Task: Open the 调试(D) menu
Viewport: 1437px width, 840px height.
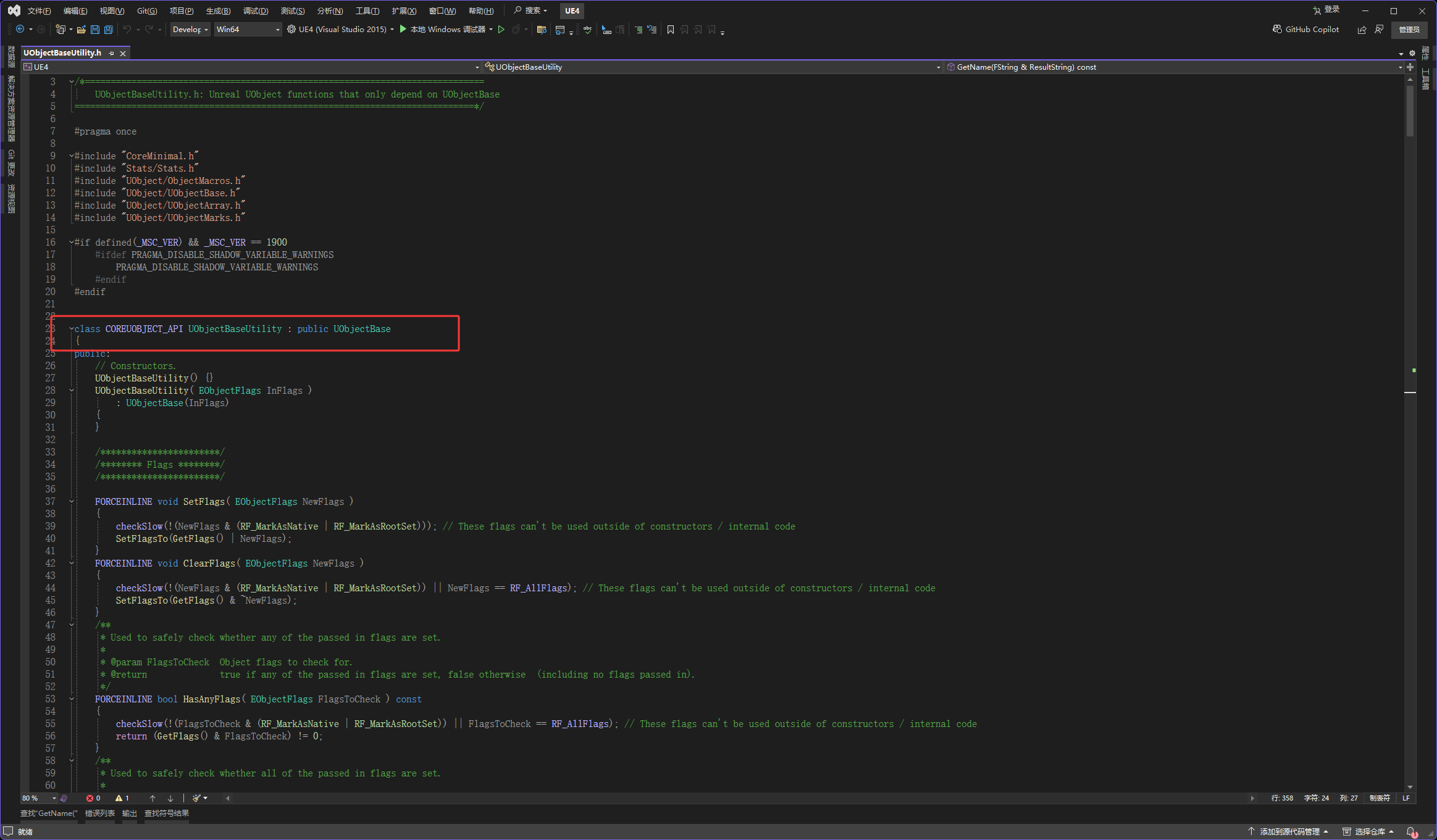Action: coord(255,11)
